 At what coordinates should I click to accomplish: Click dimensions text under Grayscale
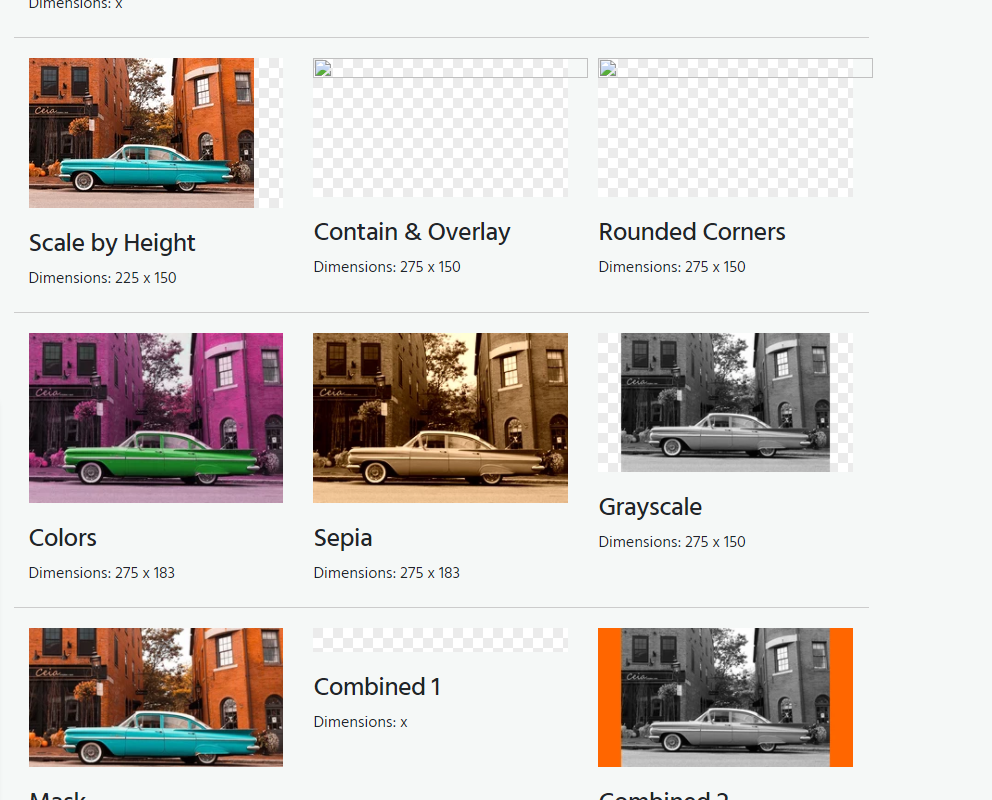pyautogui.click(x=672, y=542)
